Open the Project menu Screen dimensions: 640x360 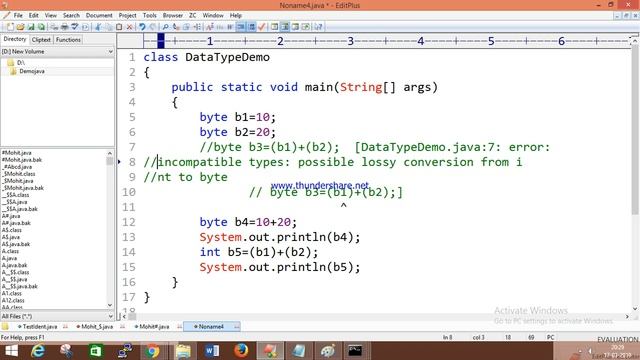(x=127, y=15)
